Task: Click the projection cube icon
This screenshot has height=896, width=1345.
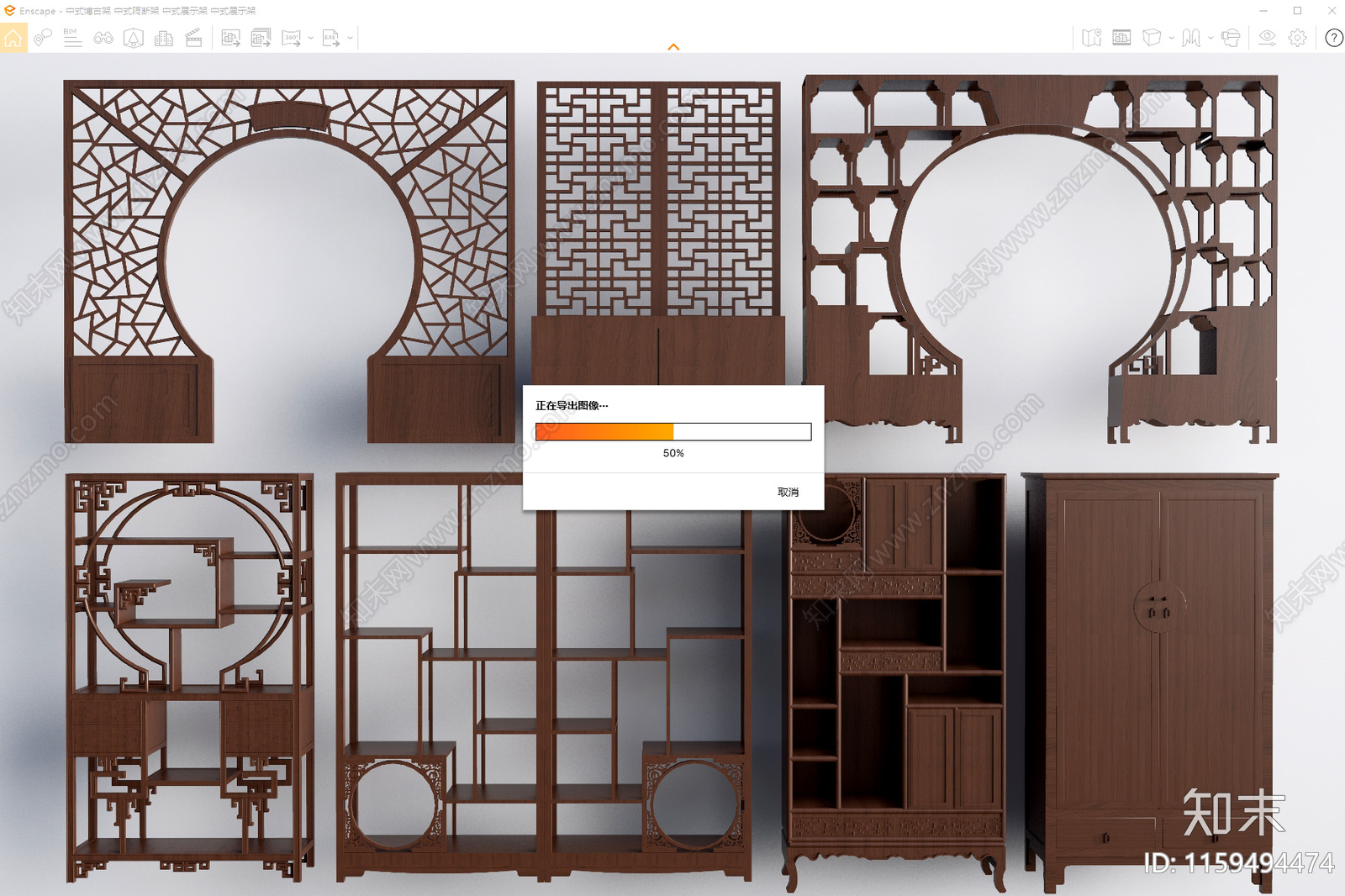Action: pos(1152,38)
